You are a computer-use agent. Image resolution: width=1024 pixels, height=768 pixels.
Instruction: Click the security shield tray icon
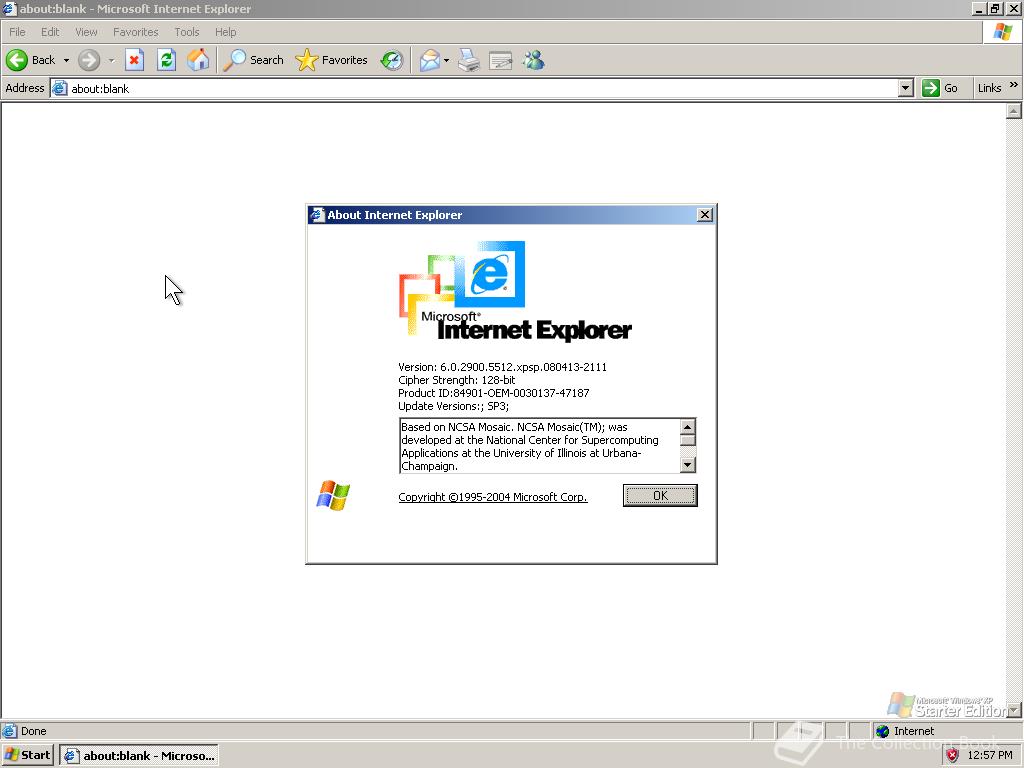[952, 756]
